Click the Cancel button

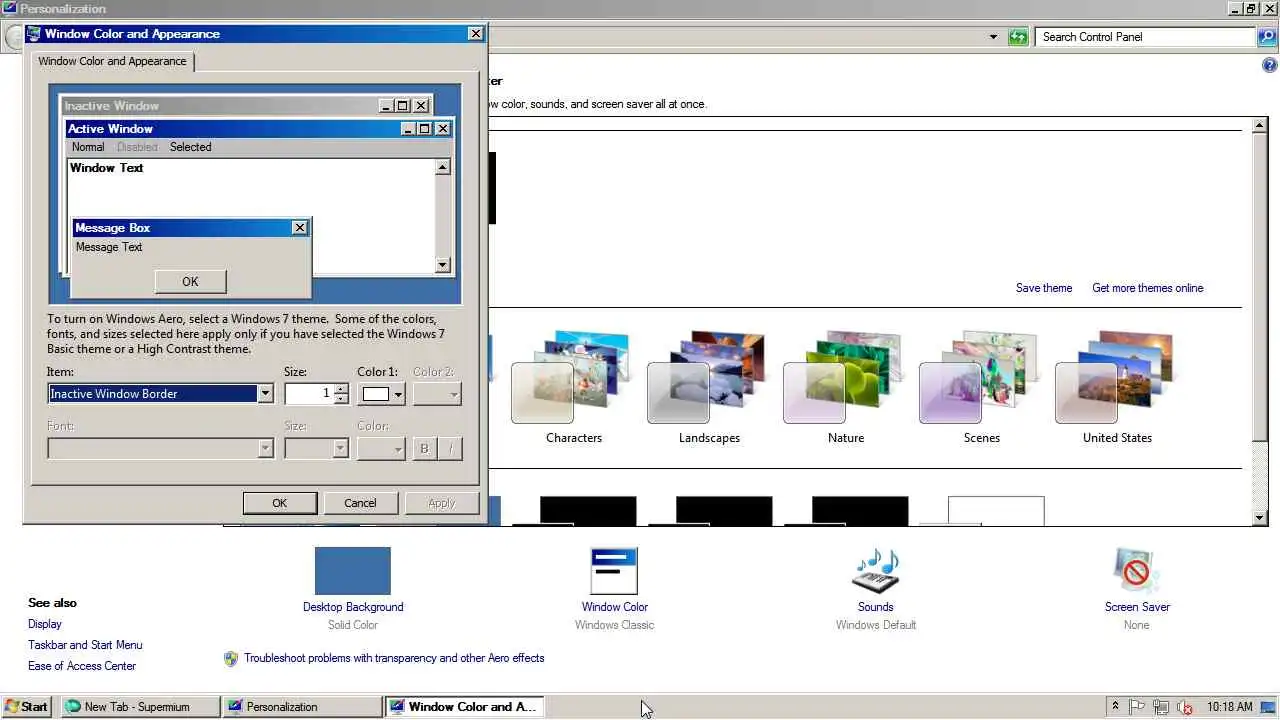pyautogui.click(x=361, y=503)
